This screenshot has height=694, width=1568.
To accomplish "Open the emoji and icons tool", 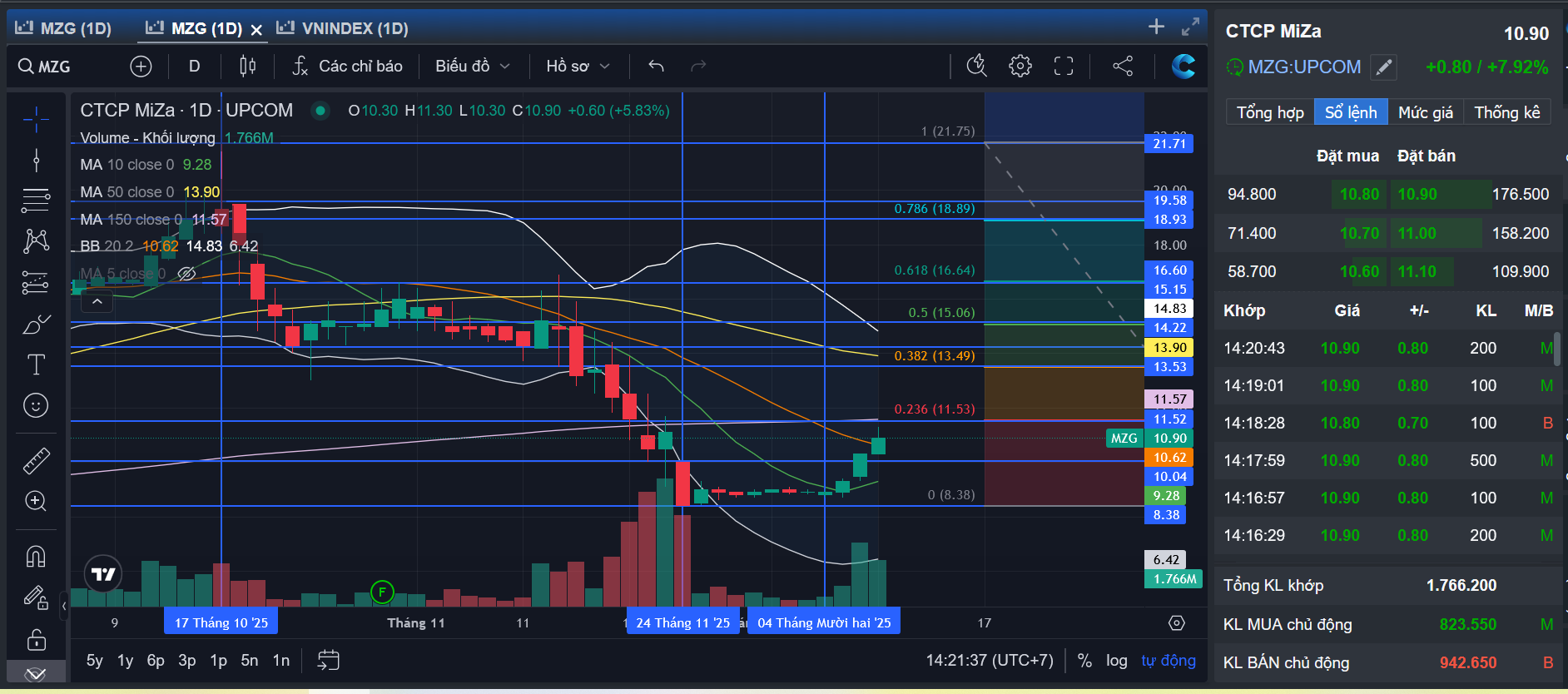I will (36, 405).
